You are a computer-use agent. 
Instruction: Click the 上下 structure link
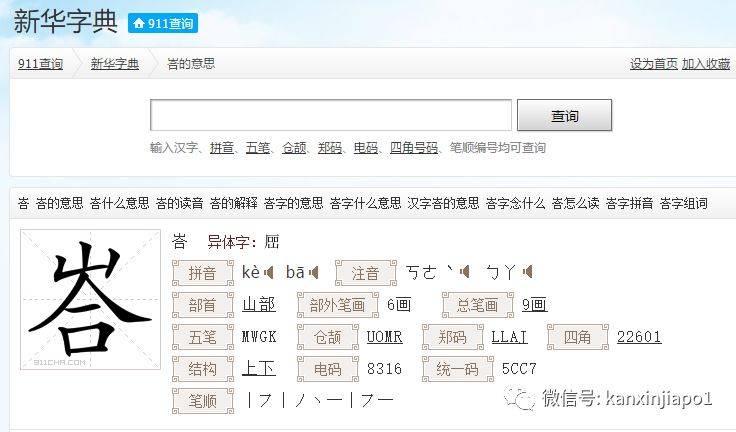point(258,369)
